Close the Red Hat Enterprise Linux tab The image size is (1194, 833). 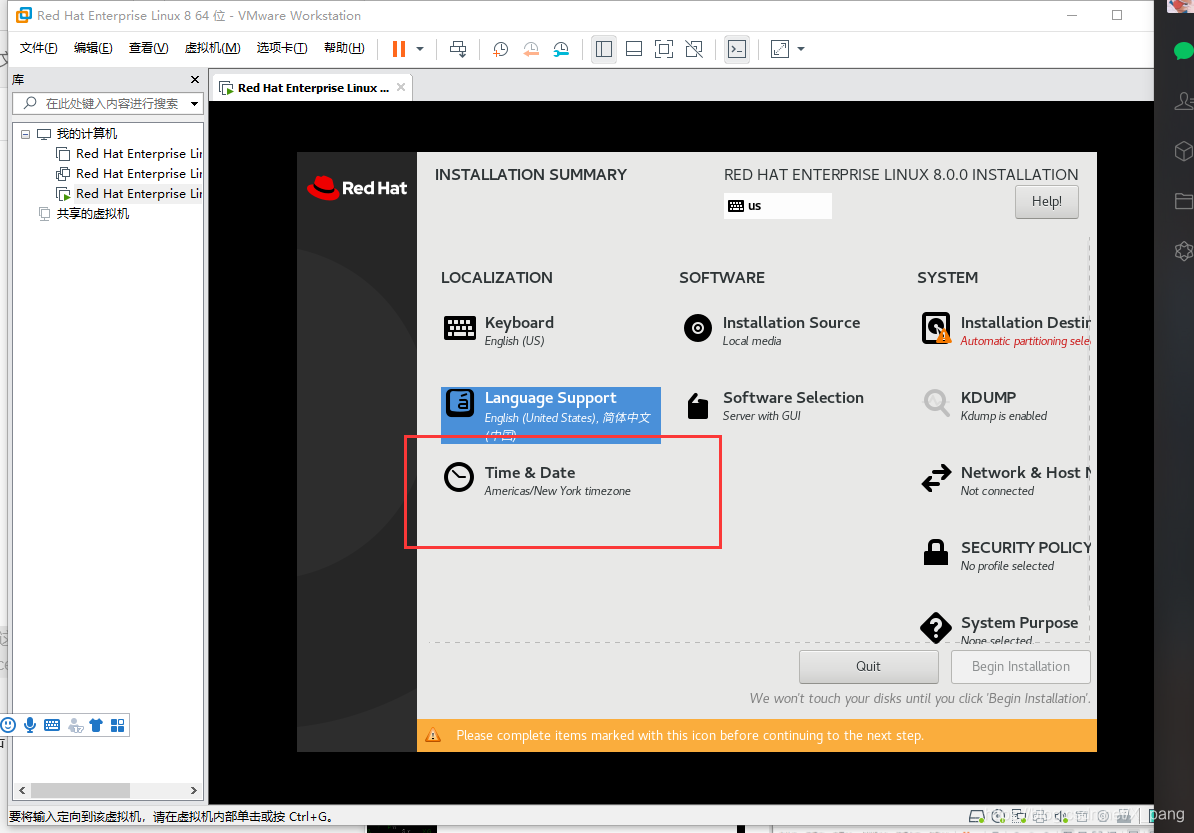click(401, 88)
